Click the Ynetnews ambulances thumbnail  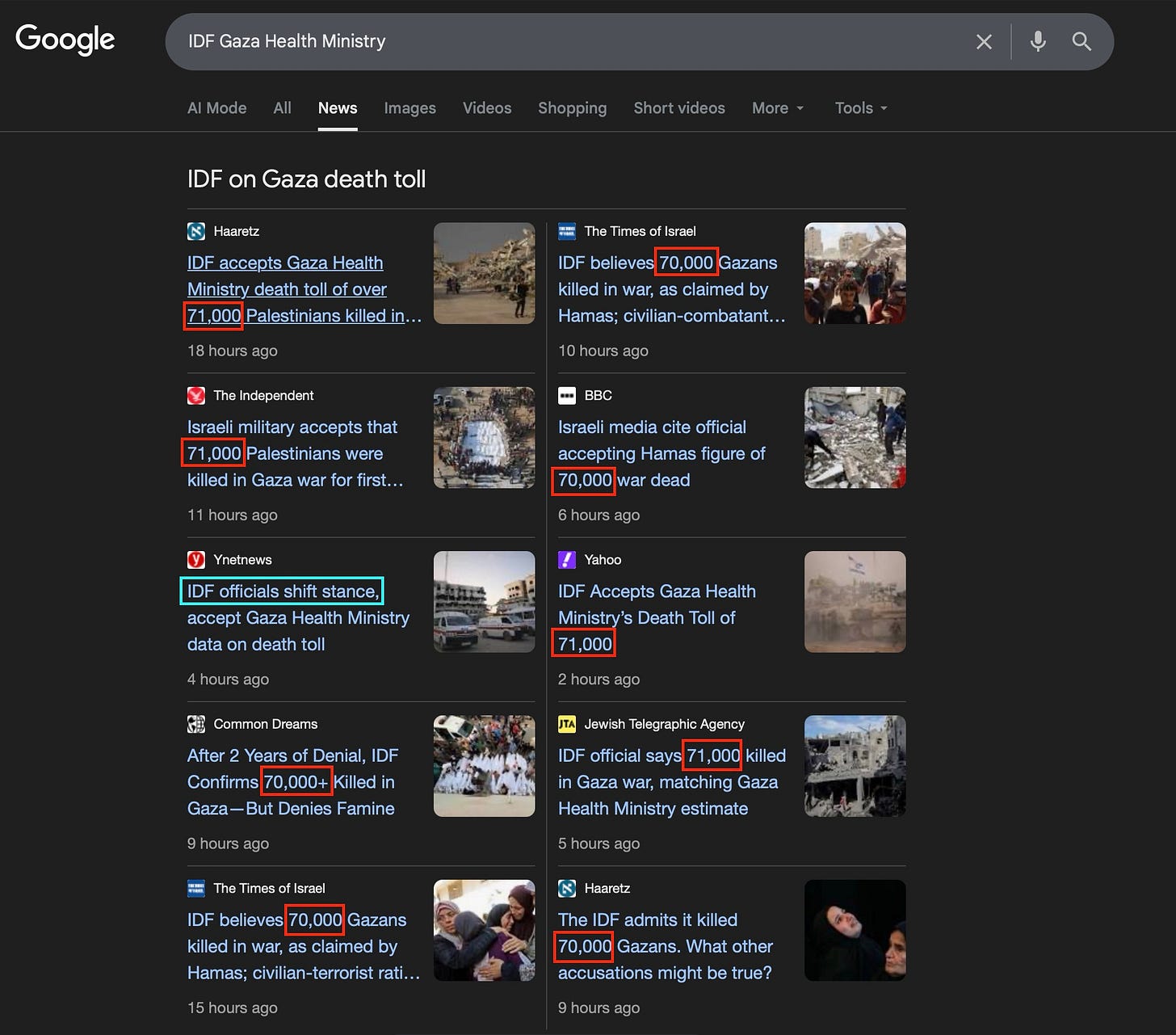point(485,602)
